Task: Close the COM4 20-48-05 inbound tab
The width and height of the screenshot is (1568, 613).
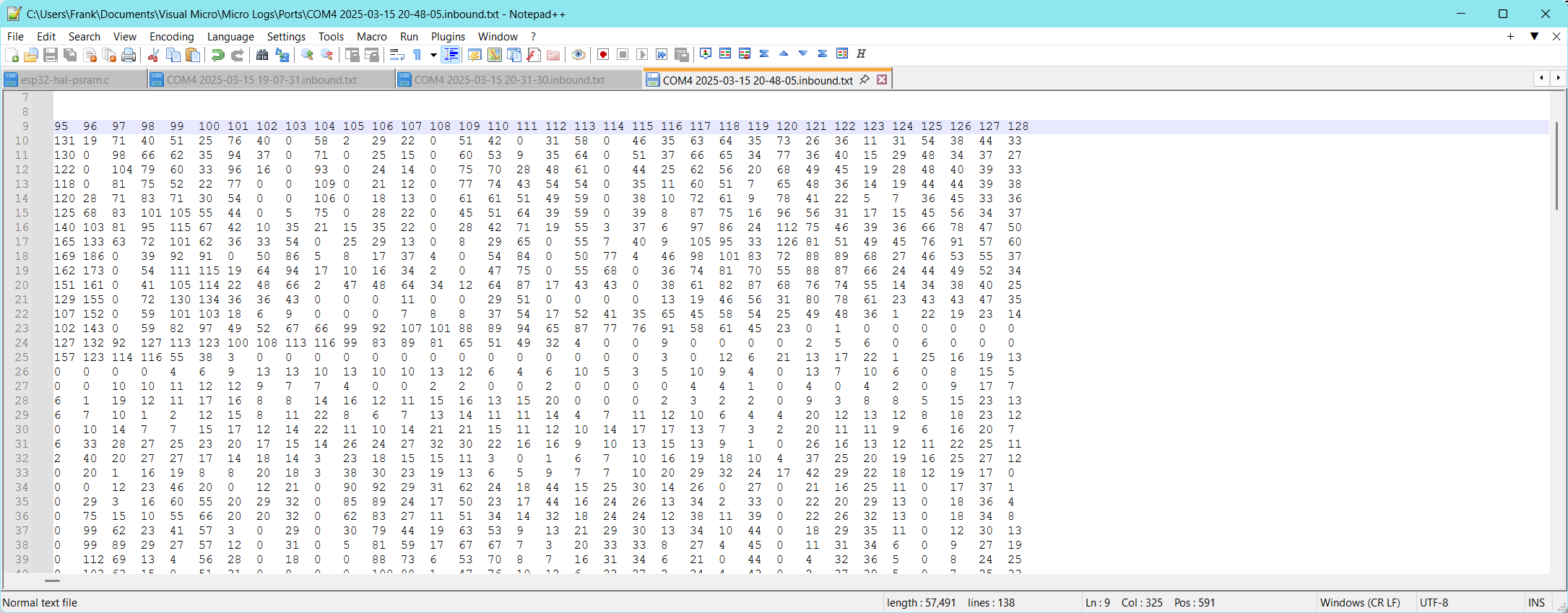Action: pos(882,80)
